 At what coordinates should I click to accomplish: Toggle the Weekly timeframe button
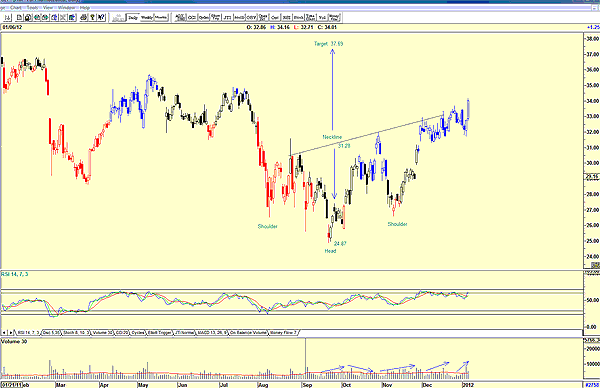point(147,17)
